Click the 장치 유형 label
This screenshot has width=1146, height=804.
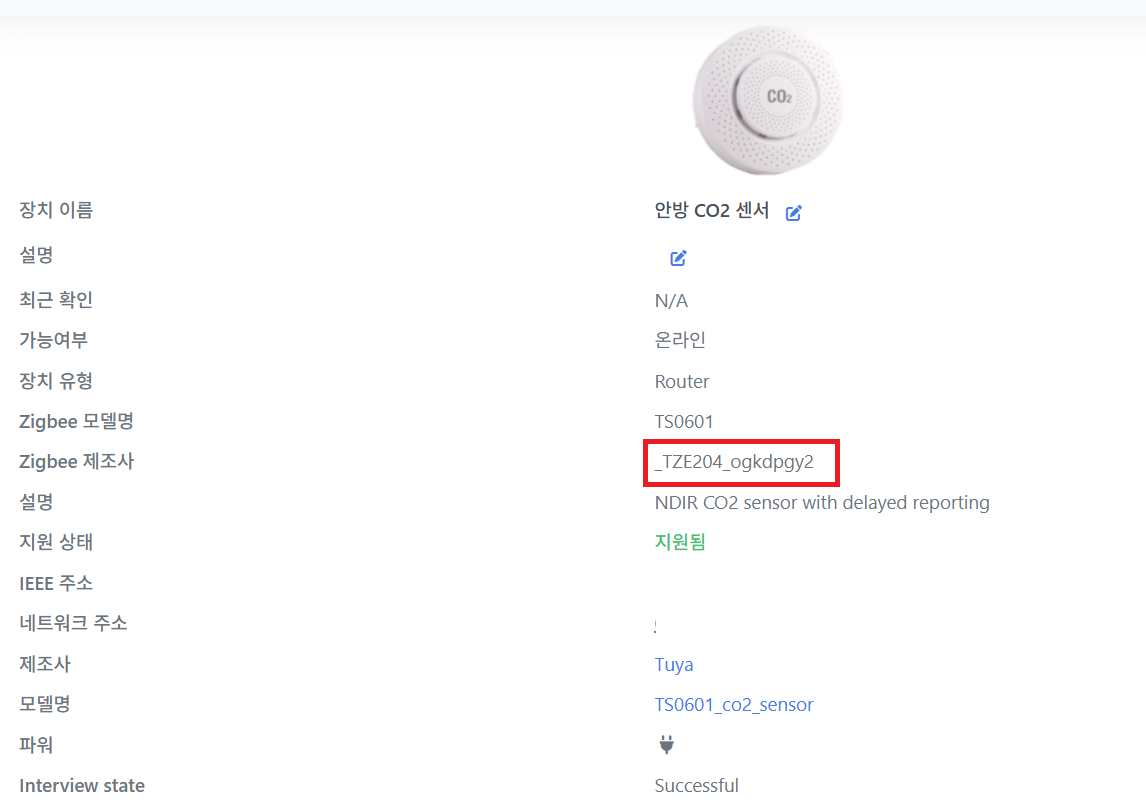[x=56, y=381]
